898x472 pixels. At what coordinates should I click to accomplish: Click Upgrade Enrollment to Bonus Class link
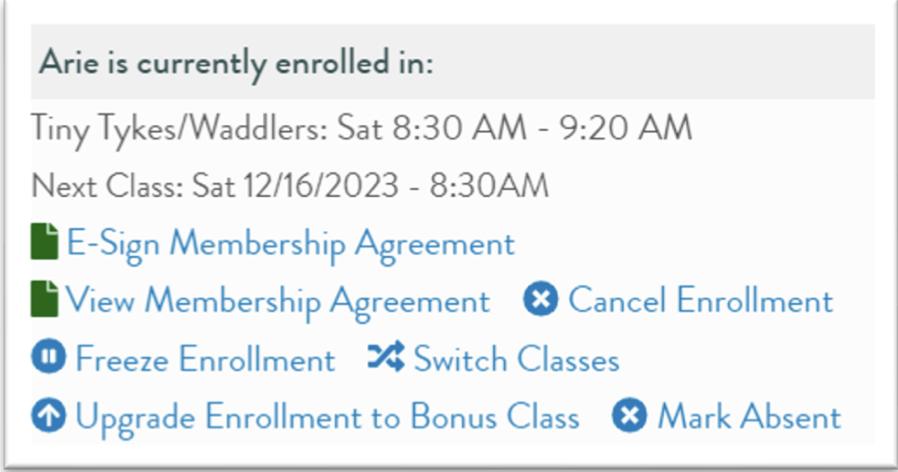pos(327,416)
